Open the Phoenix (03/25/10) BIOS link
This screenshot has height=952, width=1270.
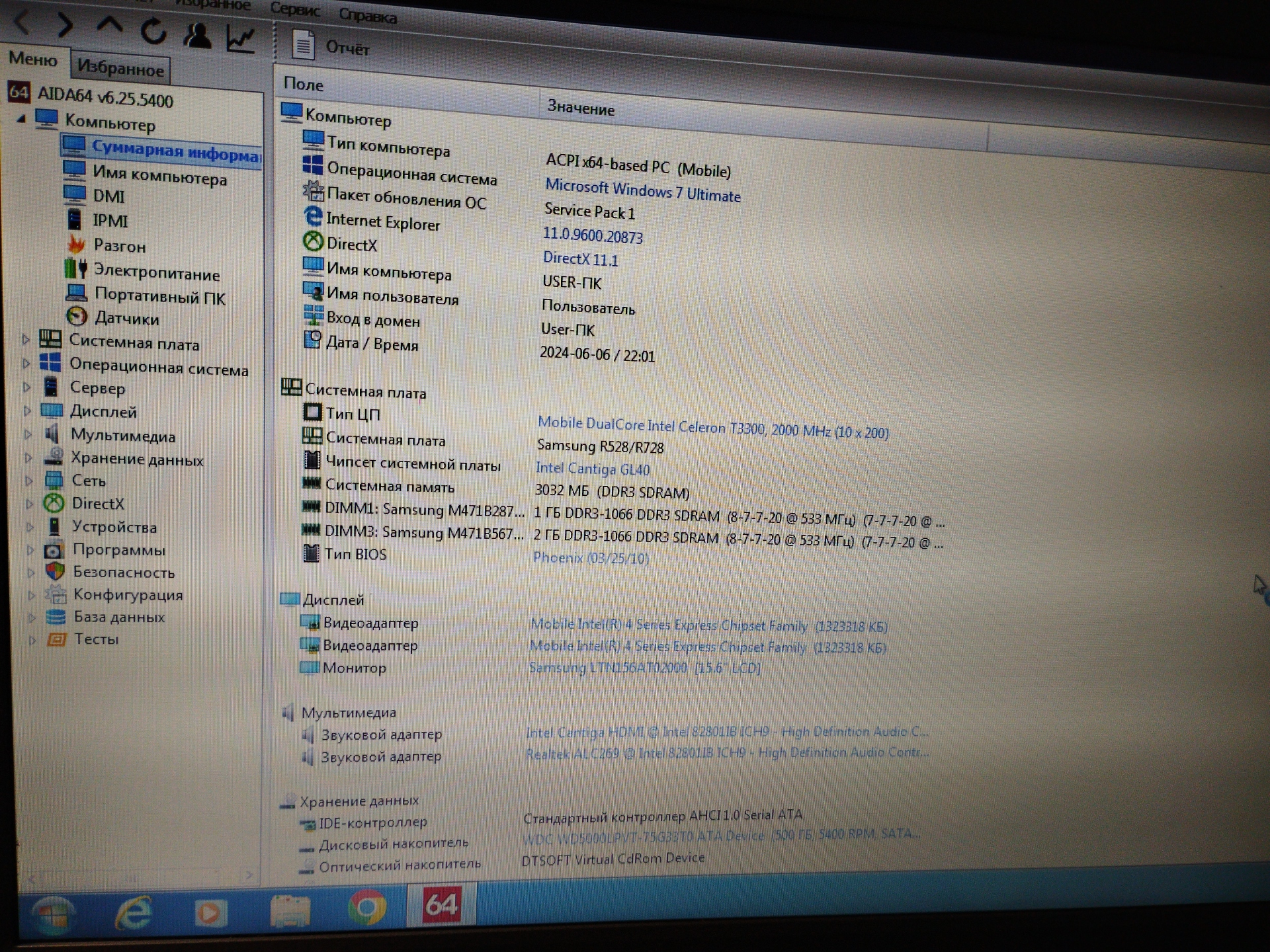coord(591,558)
